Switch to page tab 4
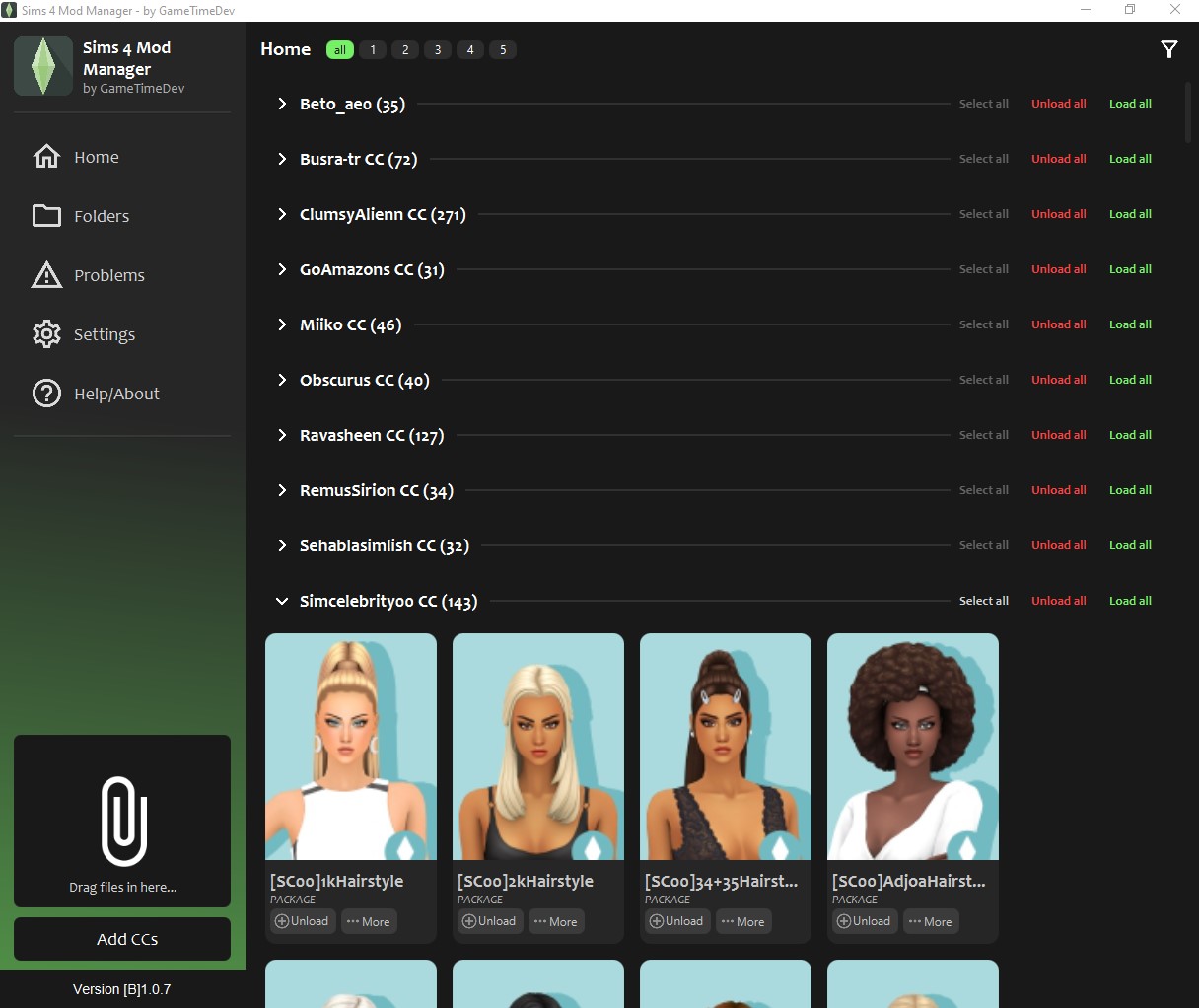The height and width of the screenshot is (1008, 1199). click(470, 49)
